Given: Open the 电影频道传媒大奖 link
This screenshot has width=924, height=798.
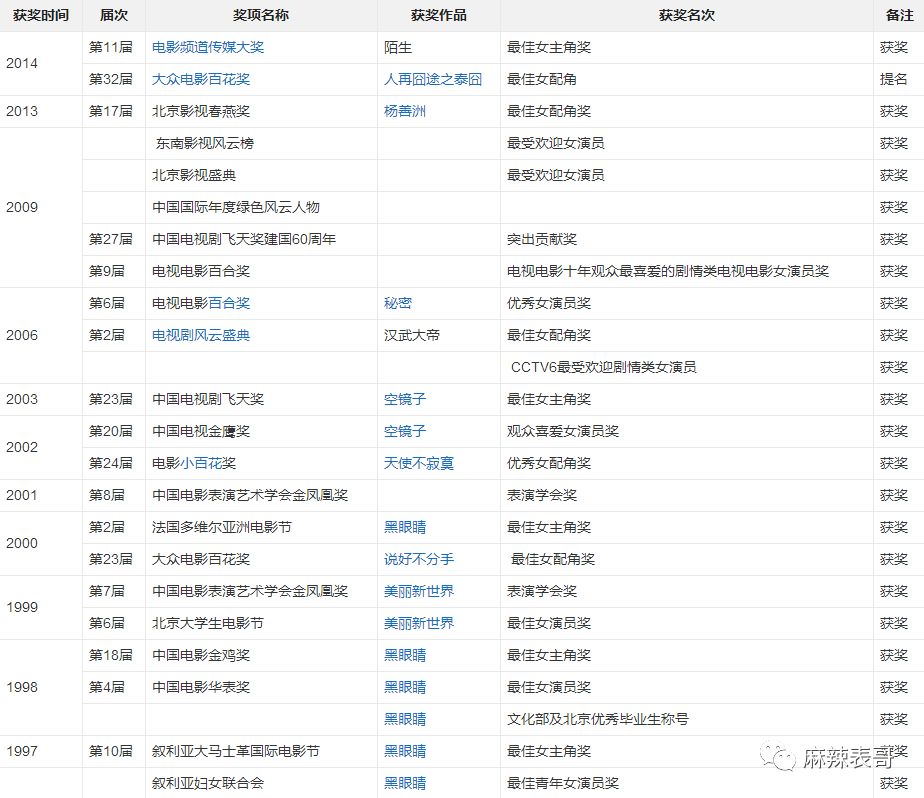Looking at the screenshot, I should (x=208, y=47).
